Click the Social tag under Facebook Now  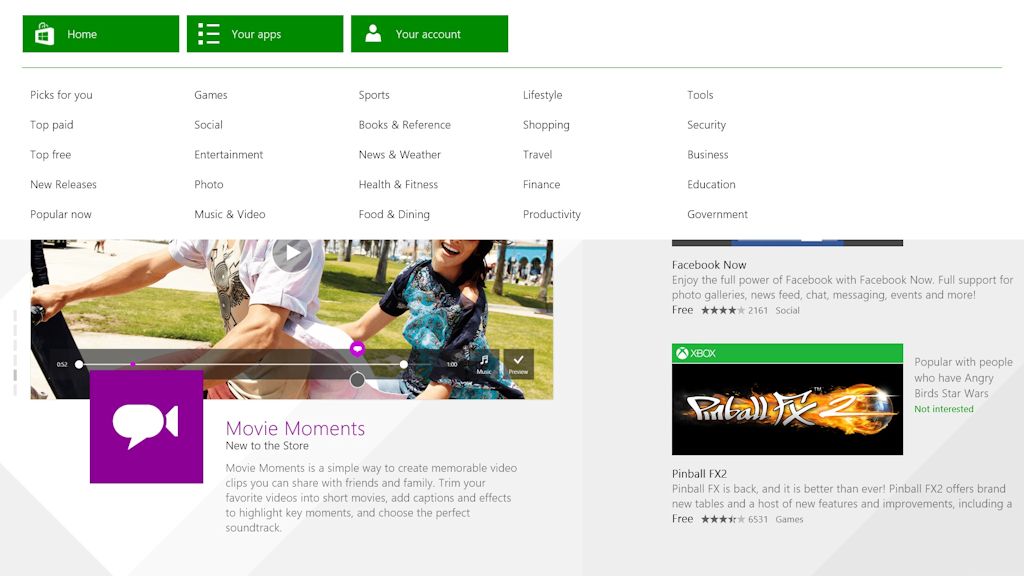788,310
